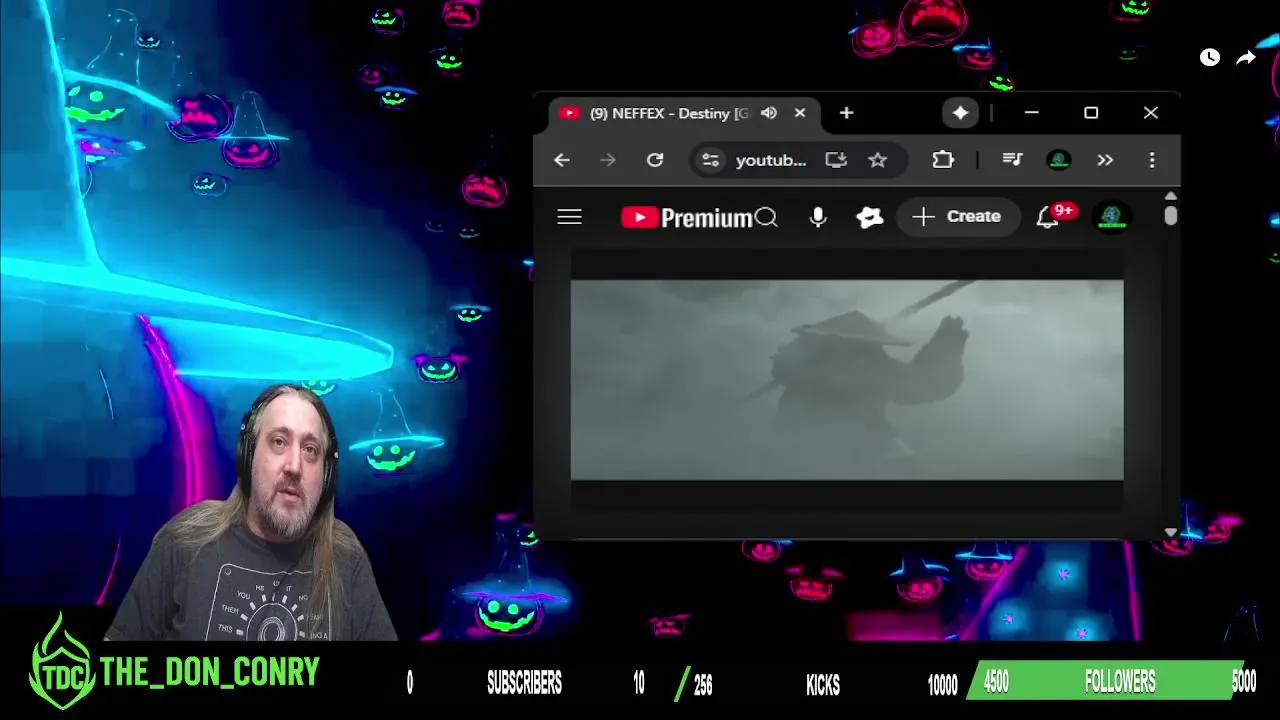The width and height of the screenshot is (1280, 720).
Task: Click the scrollbar up arrow
Action: point(1171,196)
